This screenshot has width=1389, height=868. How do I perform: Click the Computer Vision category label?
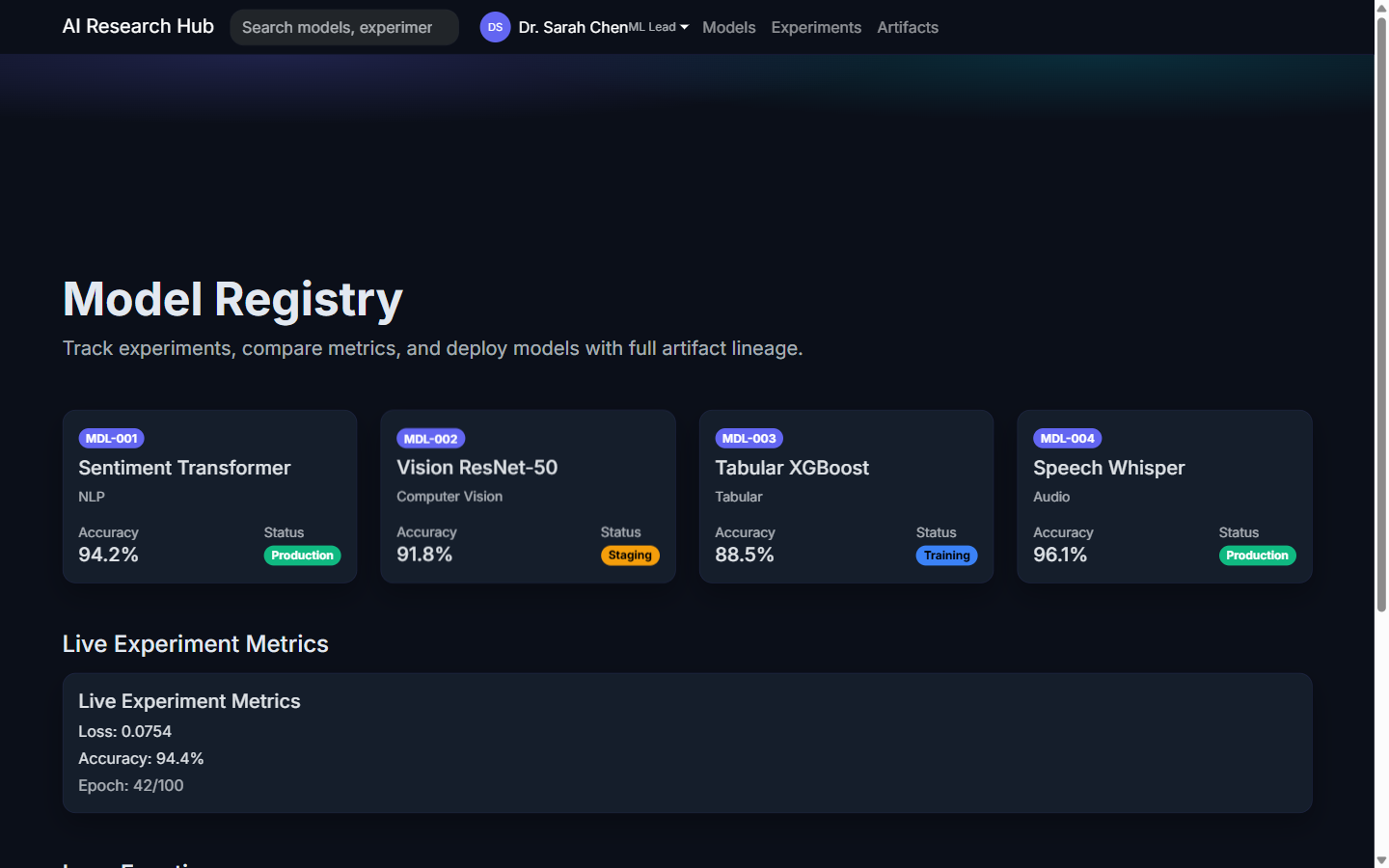pos(449,497)
